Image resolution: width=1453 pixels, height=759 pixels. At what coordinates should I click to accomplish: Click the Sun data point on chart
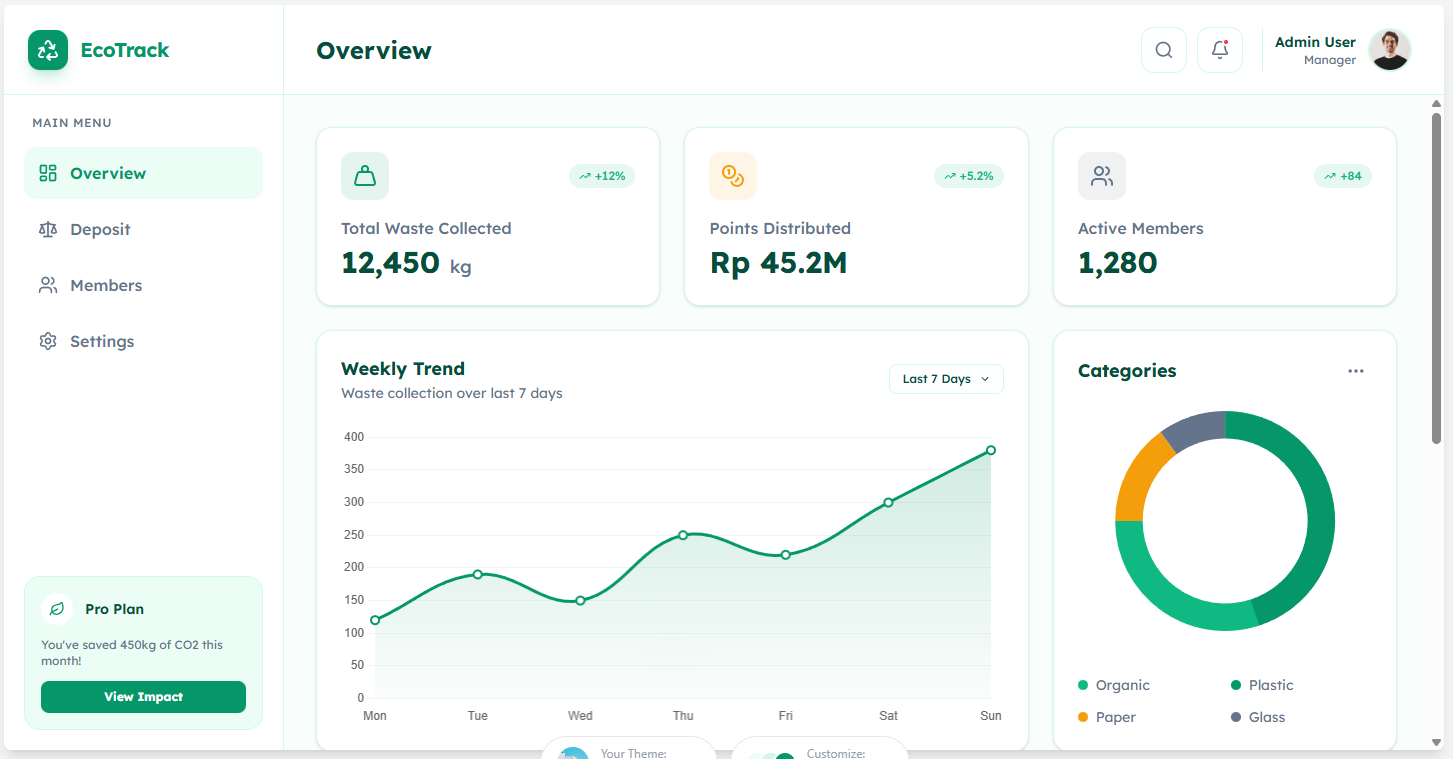991,450
